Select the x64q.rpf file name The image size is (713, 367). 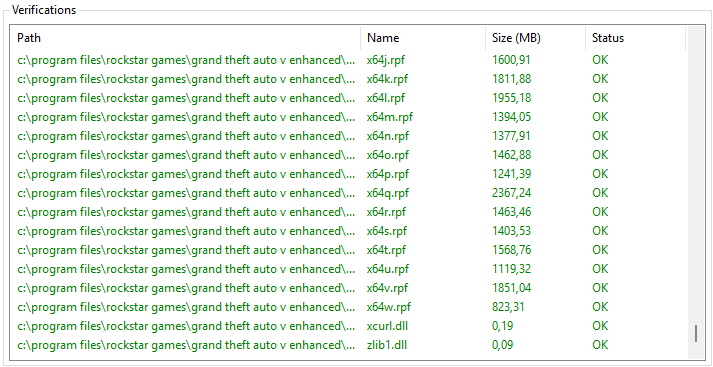click(x=387, y=193)
